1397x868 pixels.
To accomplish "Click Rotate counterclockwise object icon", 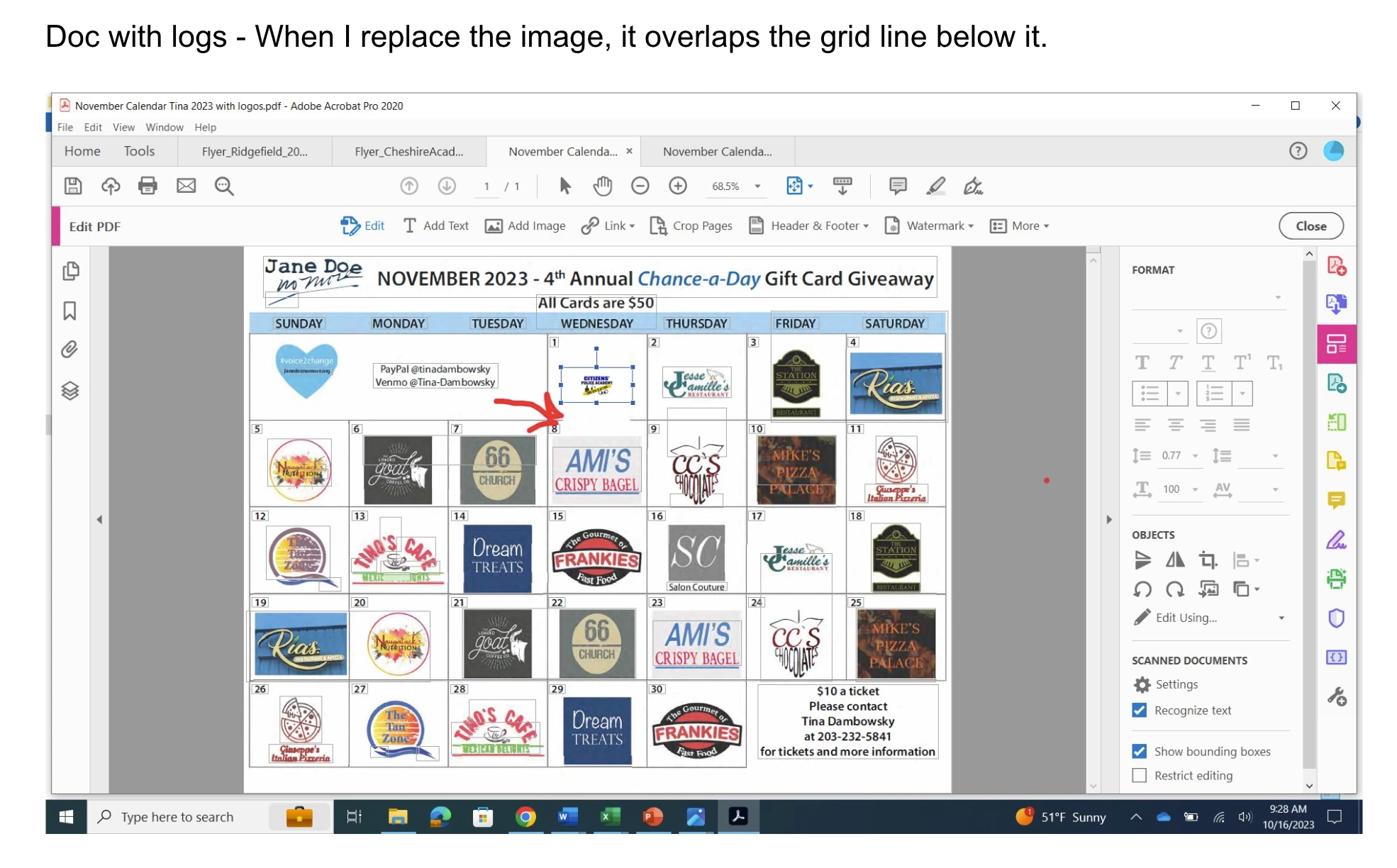I will [x=1142, y=589].
